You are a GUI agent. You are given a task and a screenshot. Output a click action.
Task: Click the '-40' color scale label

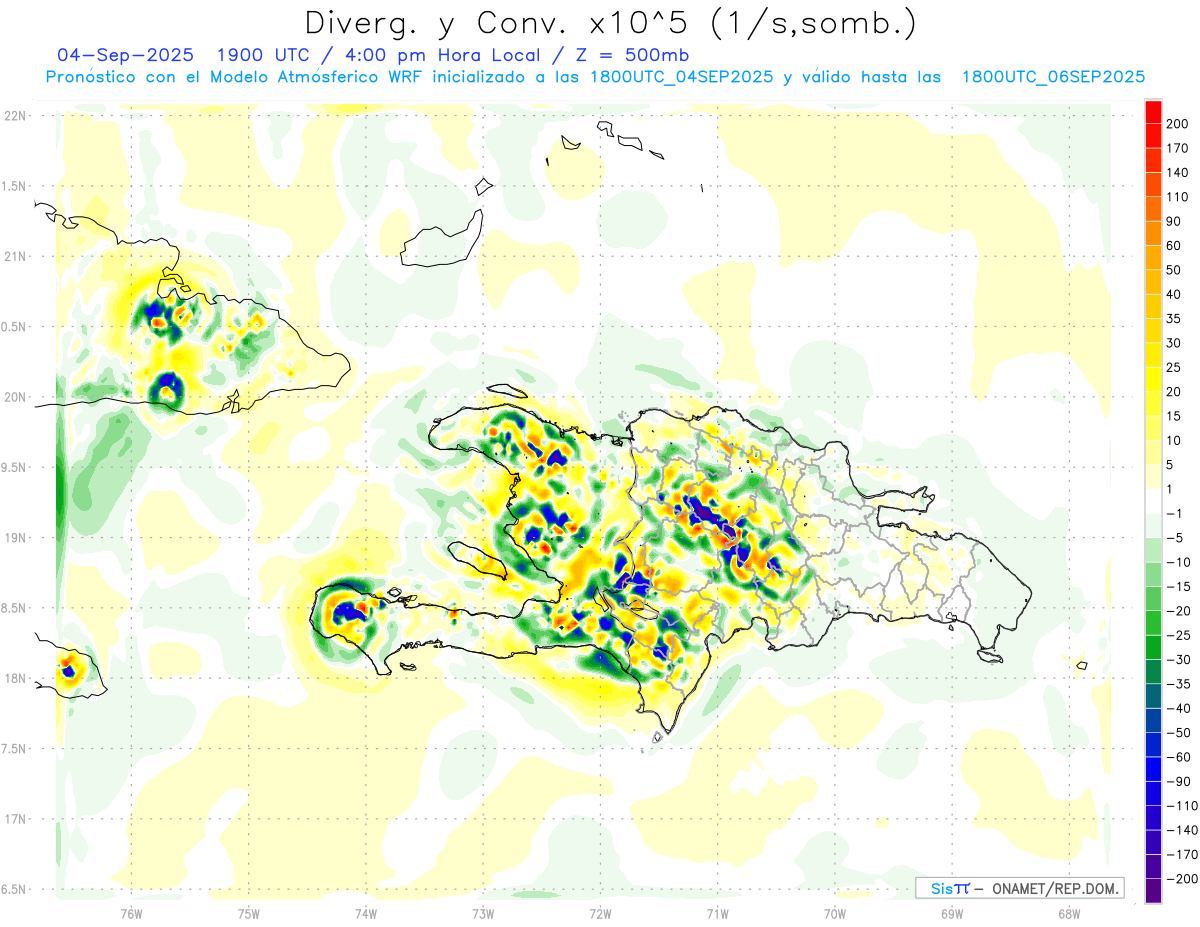click(x=1178, y=709)
